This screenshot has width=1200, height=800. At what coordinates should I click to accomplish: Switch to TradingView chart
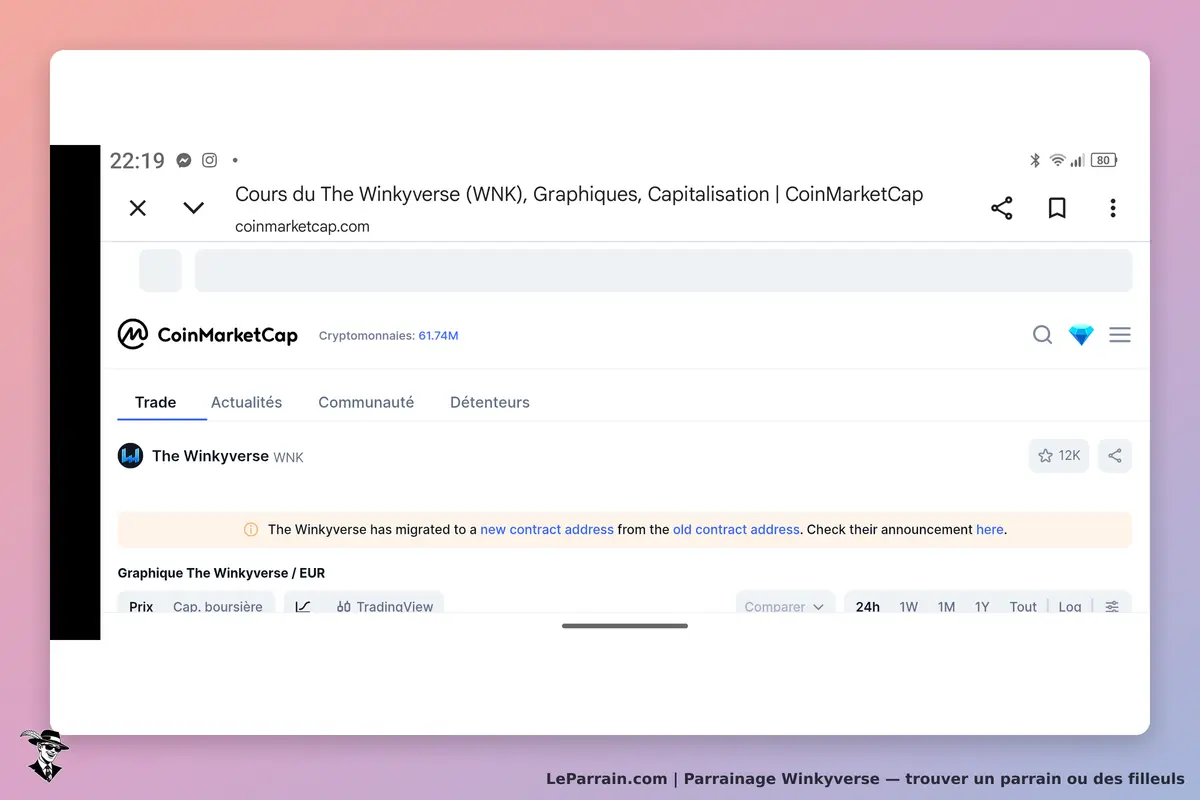[x=385, y=606]
